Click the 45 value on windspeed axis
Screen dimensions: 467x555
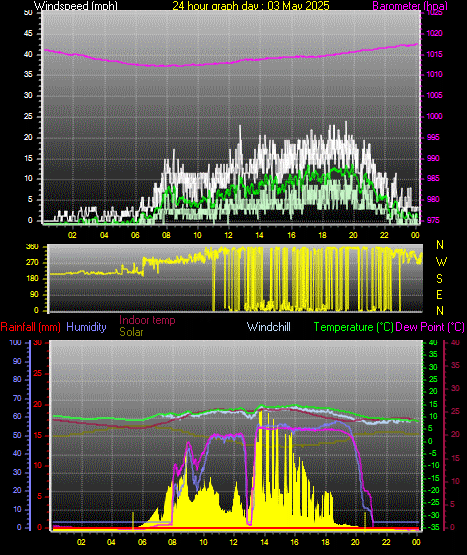point(28,34)
